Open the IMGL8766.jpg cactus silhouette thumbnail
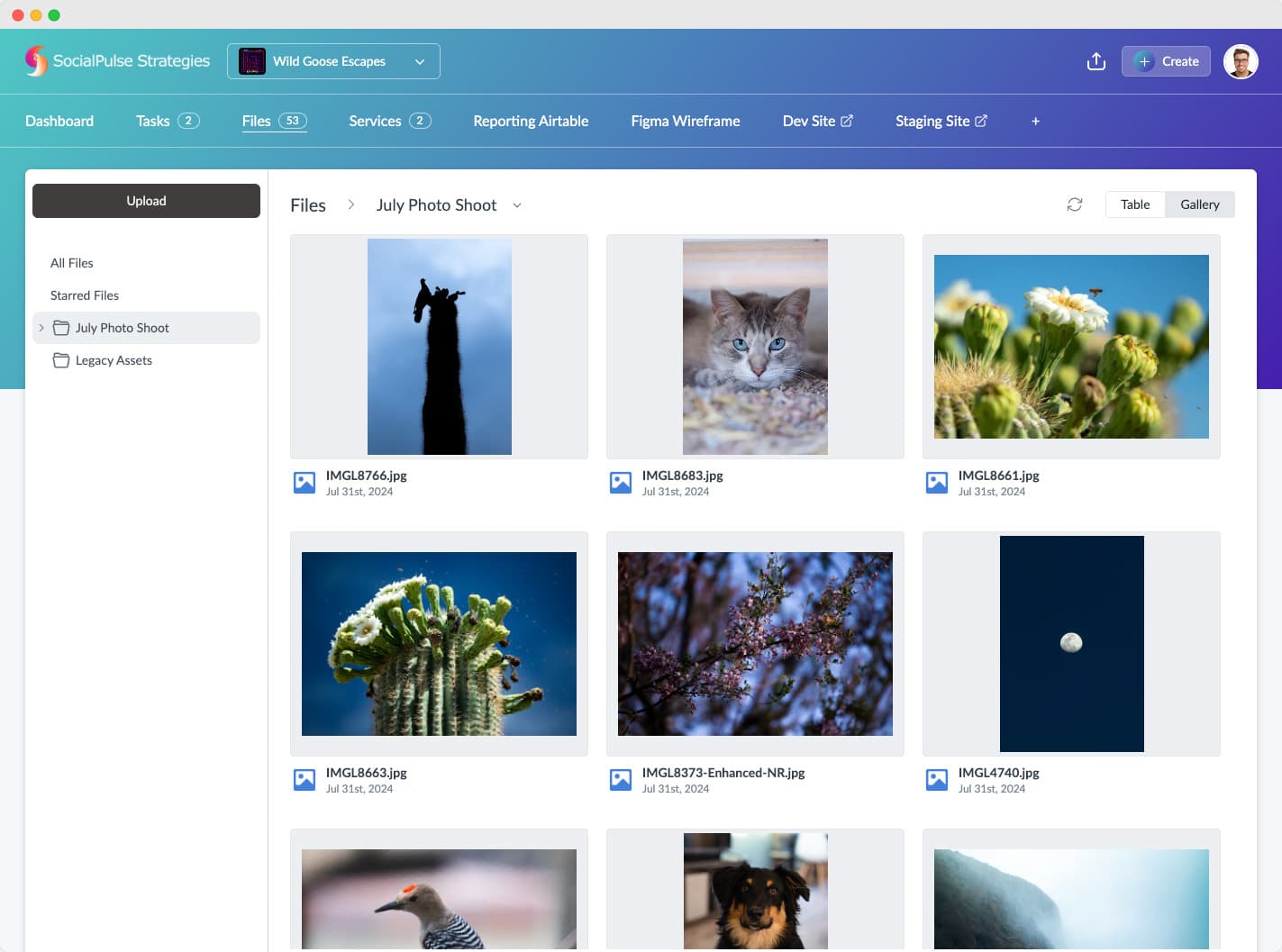1282x952 pixels. click(440, 347)
